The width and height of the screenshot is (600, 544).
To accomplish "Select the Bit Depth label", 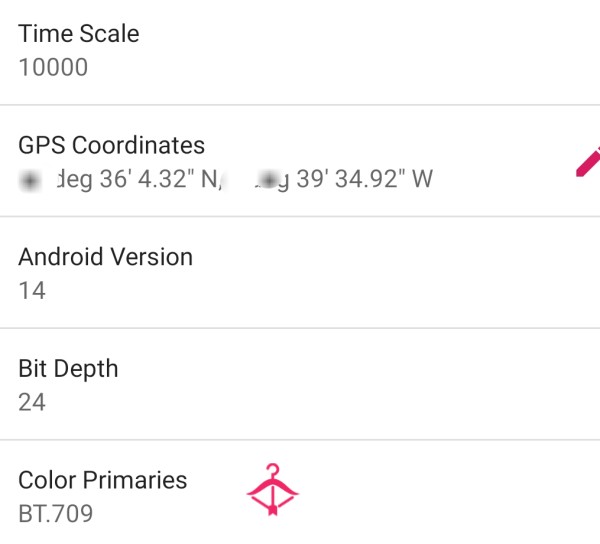I will 68,369.
